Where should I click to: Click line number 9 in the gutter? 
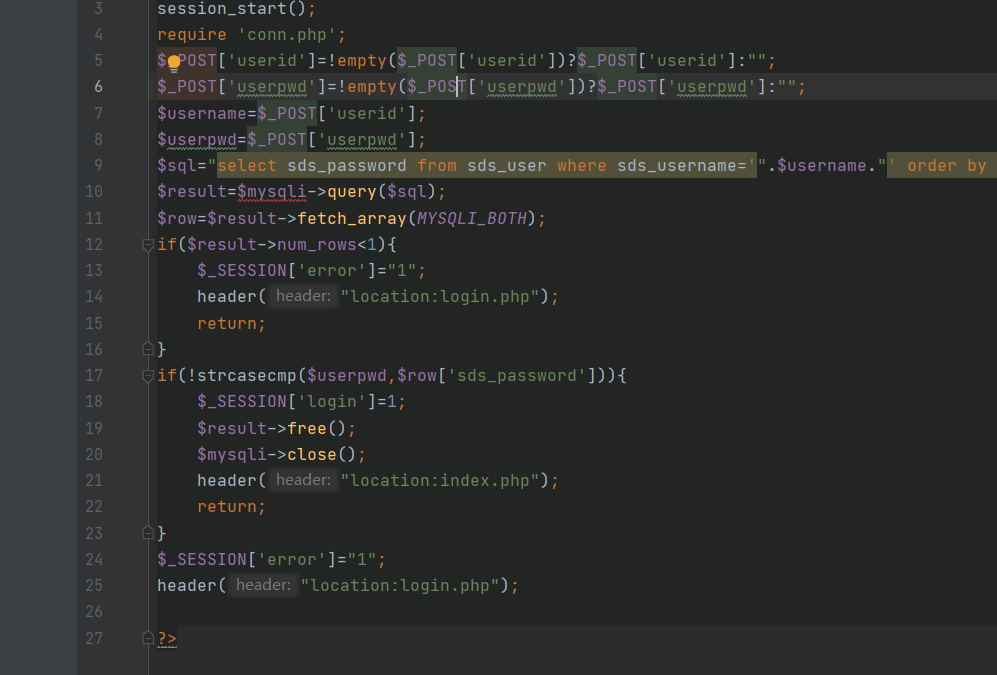click(x=98, y=166)
